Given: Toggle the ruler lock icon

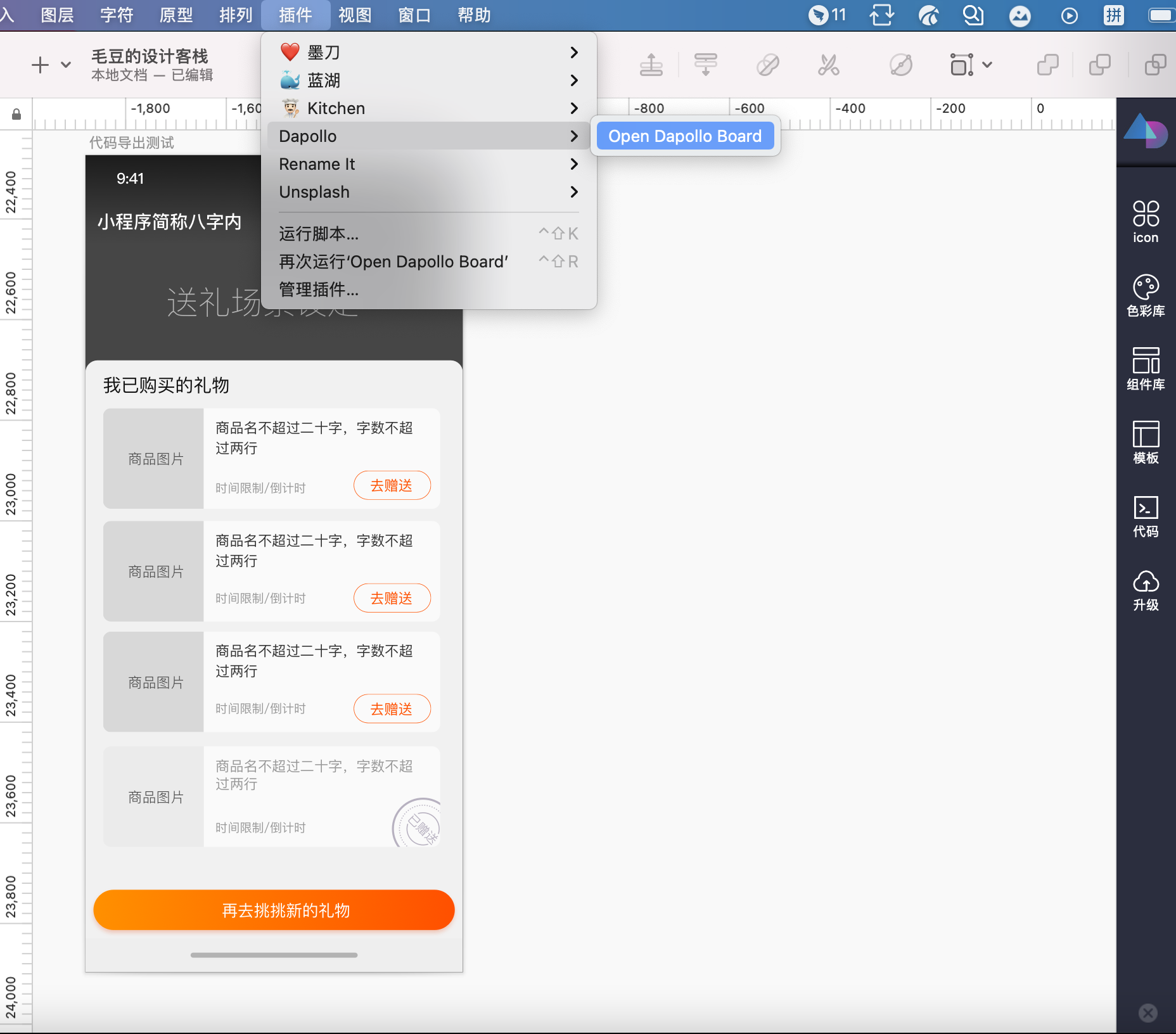Looking at the screenshot, I should (x=16, y=114).
